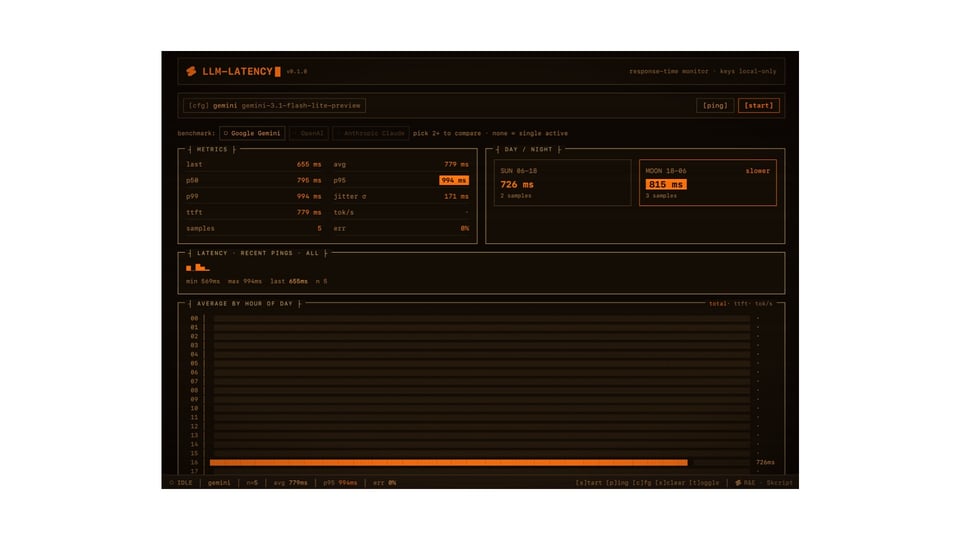This screenshot has width=960, height=540.
Task: Click the recent pings sparkline chart
Action: coord(198,268)
